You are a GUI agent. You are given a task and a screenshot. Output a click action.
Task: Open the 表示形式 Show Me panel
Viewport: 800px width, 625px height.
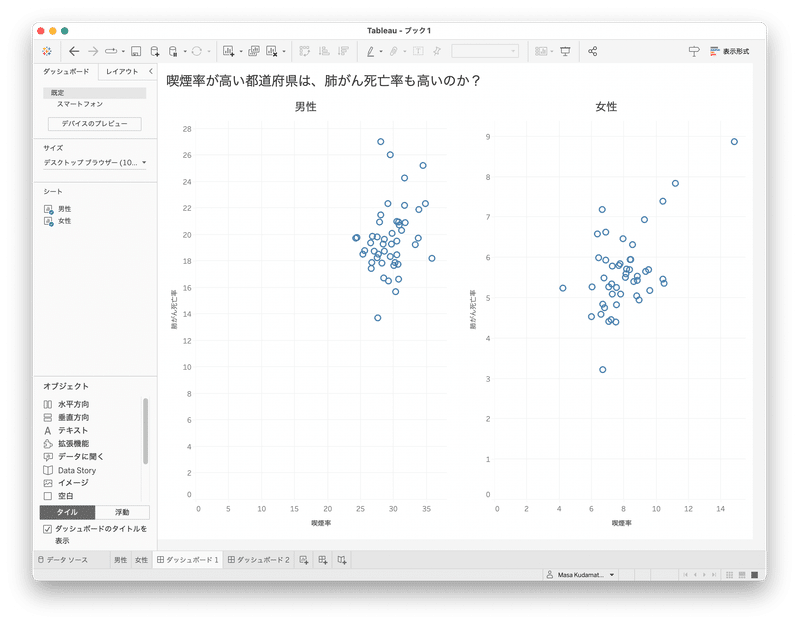coord(730,51)
